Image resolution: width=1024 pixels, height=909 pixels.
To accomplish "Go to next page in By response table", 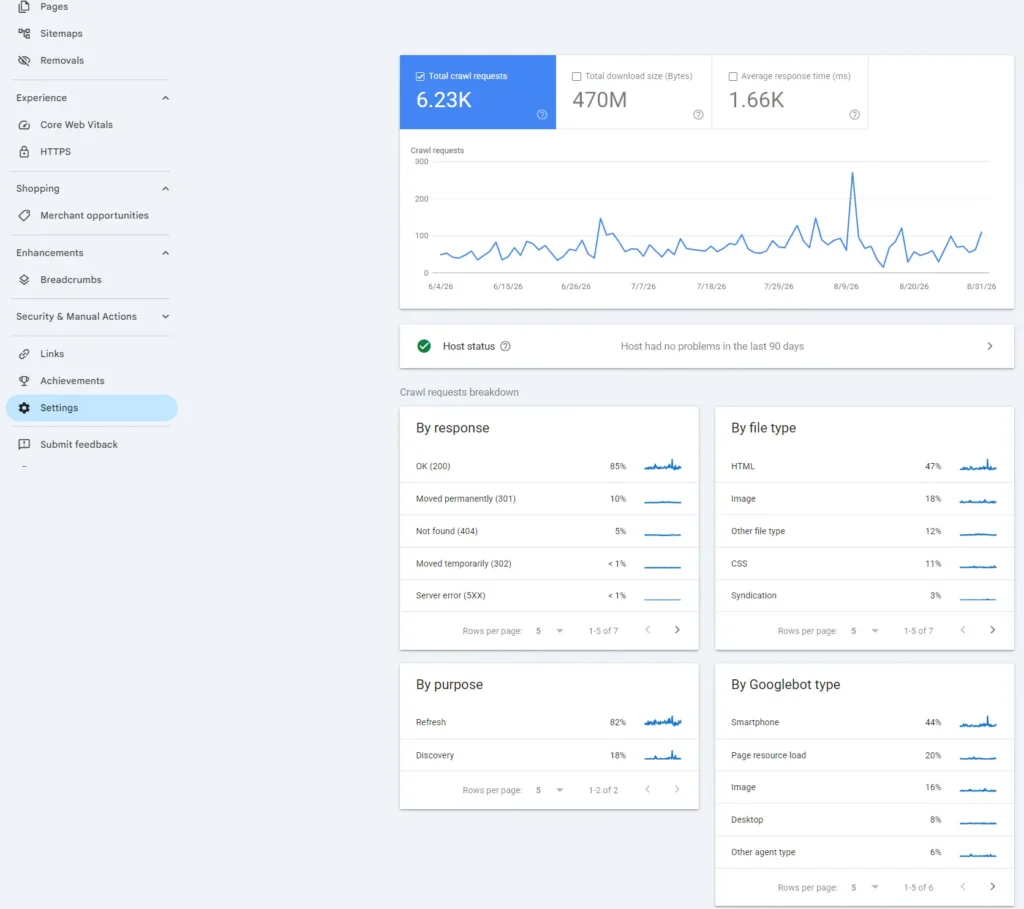I will tap(677, 630).
